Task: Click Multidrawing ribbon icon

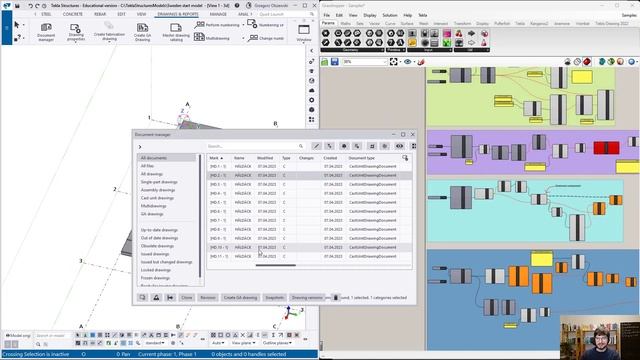Action: coord(212,38)
